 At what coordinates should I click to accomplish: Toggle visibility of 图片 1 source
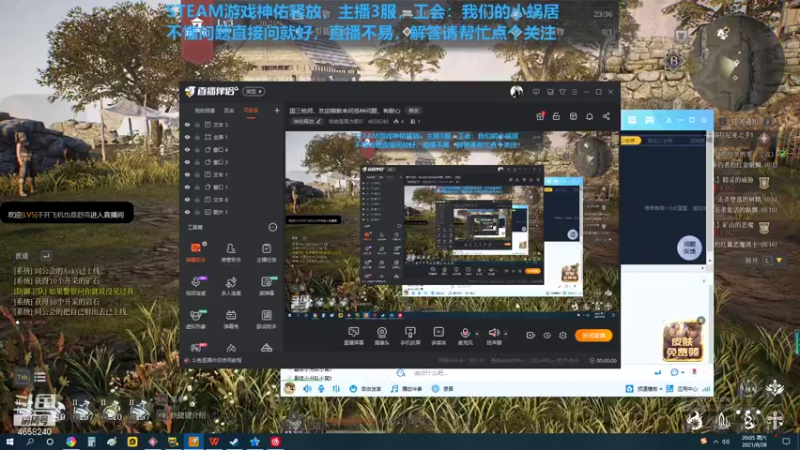(x=187, y=212)
